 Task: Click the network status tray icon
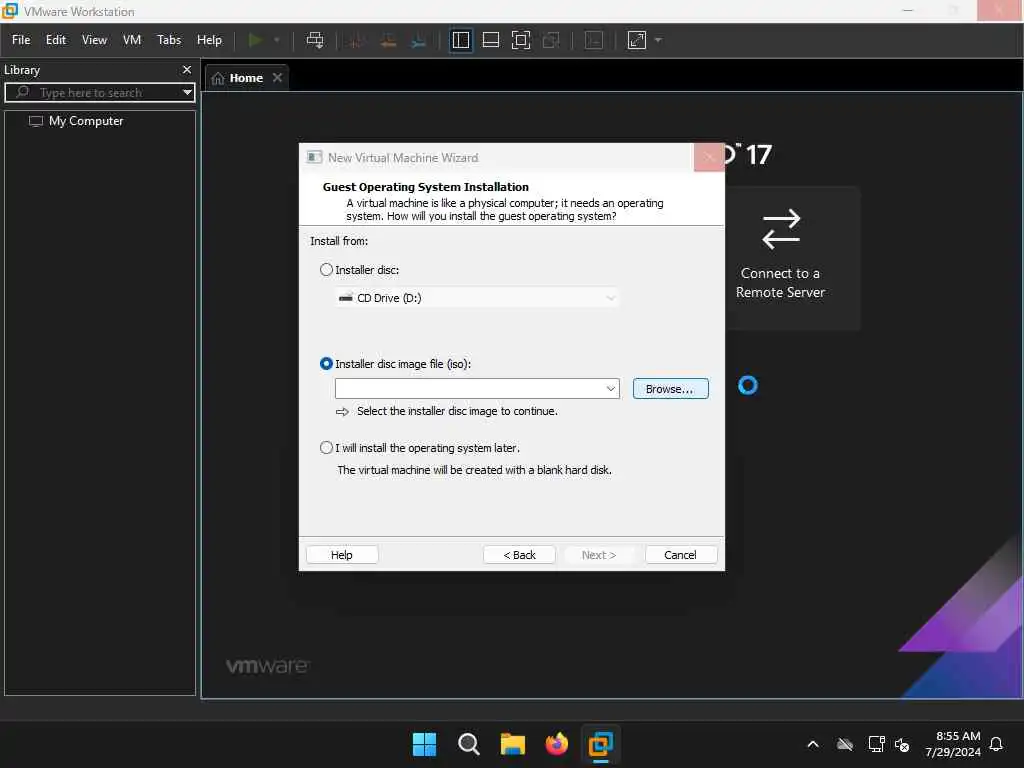[876, 744]
